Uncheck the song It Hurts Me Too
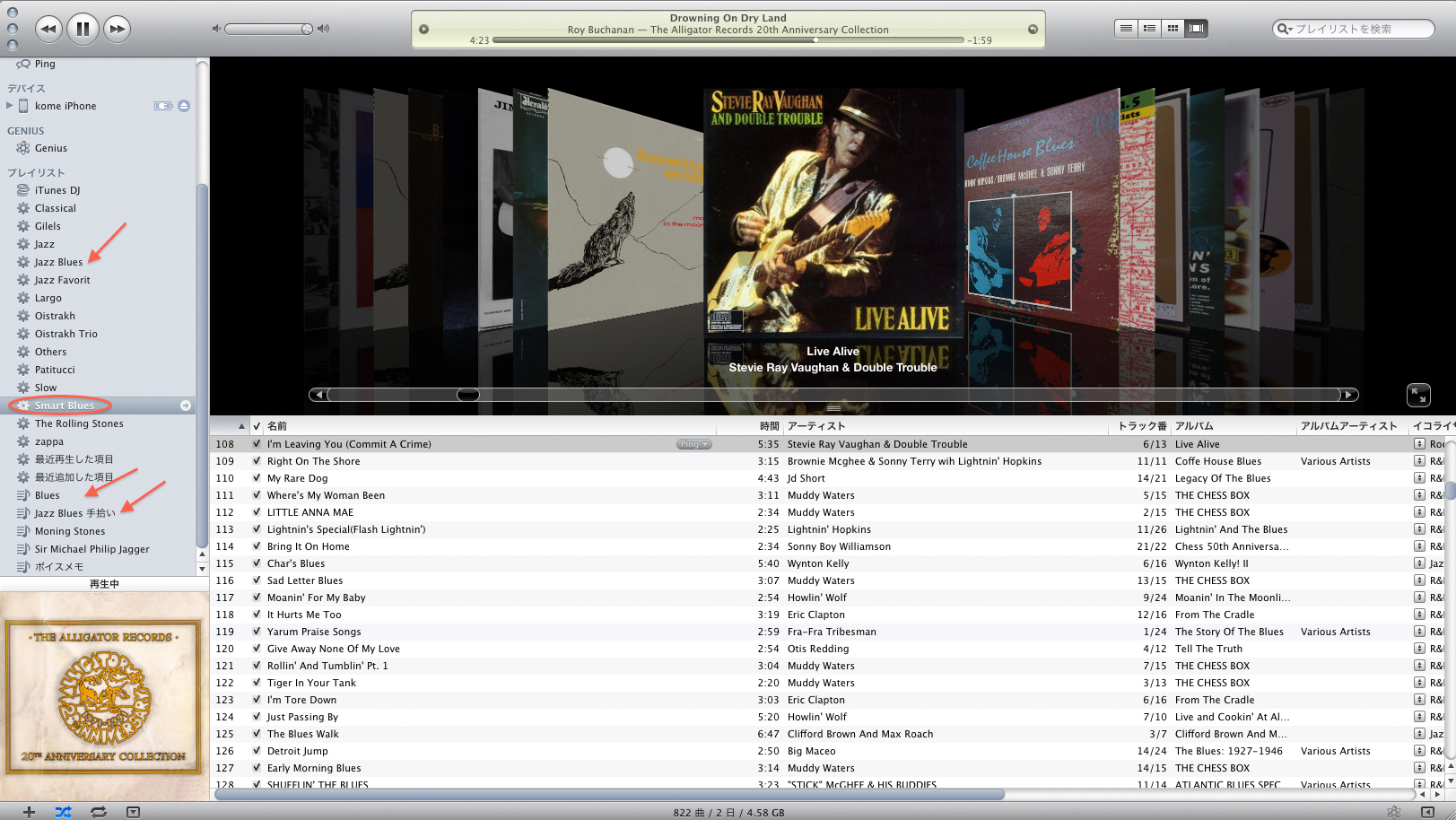The width and height of the screenshot is (1456, 820). (257, 615)
